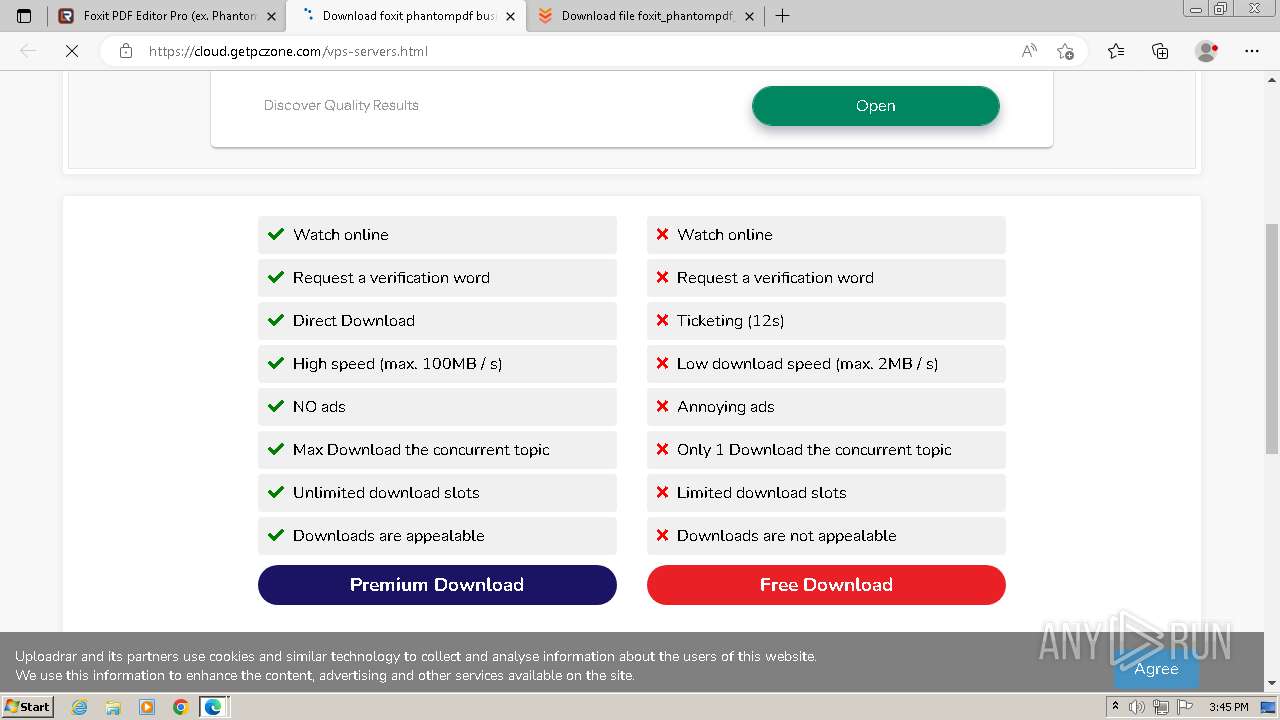Screen dimensions: 1280x720
Task: Click 'Max Download the concurrent topic' row
Action: point(437,450)
